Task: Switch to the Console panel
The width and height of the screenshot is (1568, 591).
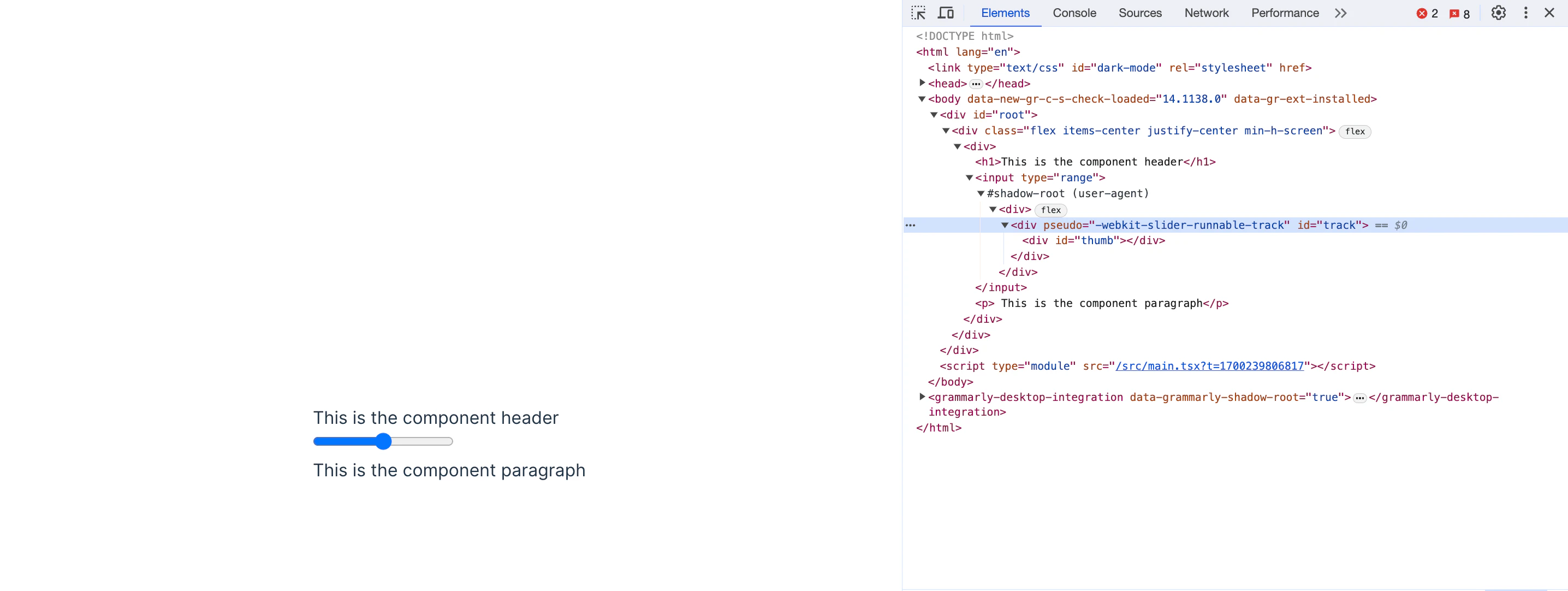Action: click(1074, 13)
